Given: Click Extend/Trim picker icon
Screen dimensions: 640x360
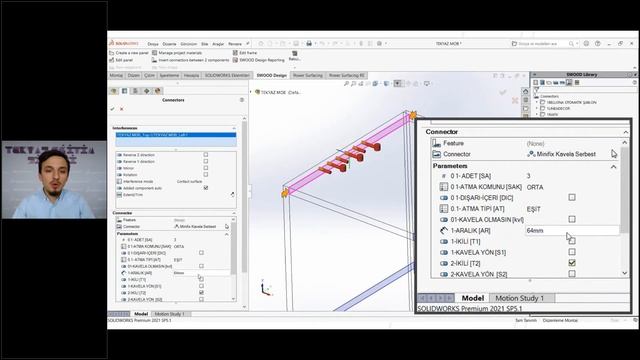Looking at the screenshot, I should [232, 195].
